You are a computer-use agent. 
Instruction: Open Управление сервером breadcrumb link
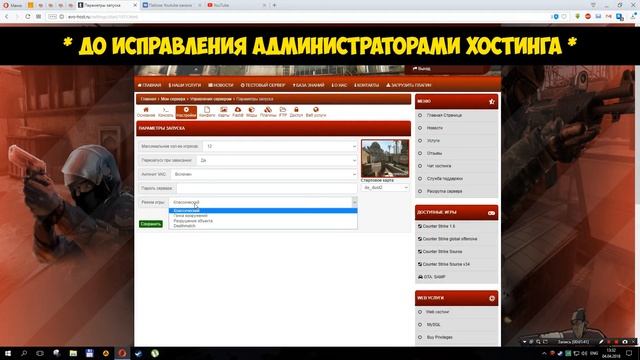coord(211,99)
